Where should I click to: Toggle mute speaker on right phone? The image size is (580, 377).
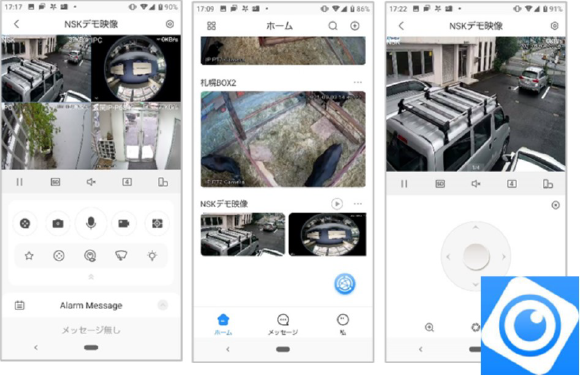[476, 184]
